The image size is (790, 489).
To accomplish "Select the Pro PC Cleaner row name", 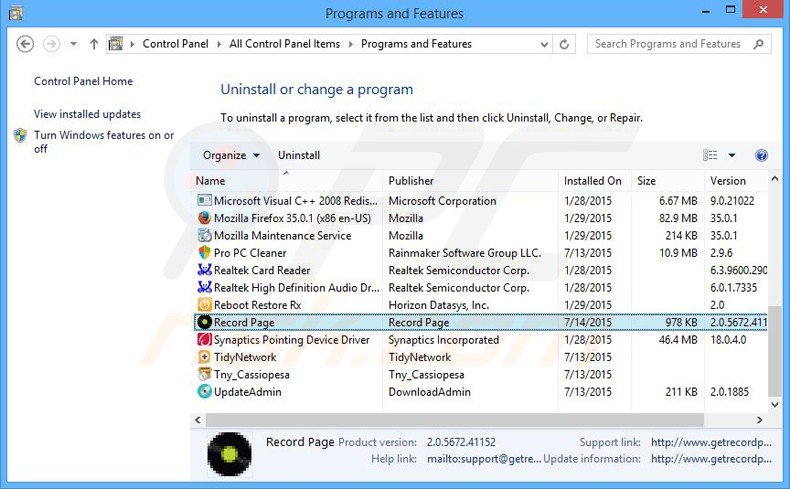I will point(250,253).
